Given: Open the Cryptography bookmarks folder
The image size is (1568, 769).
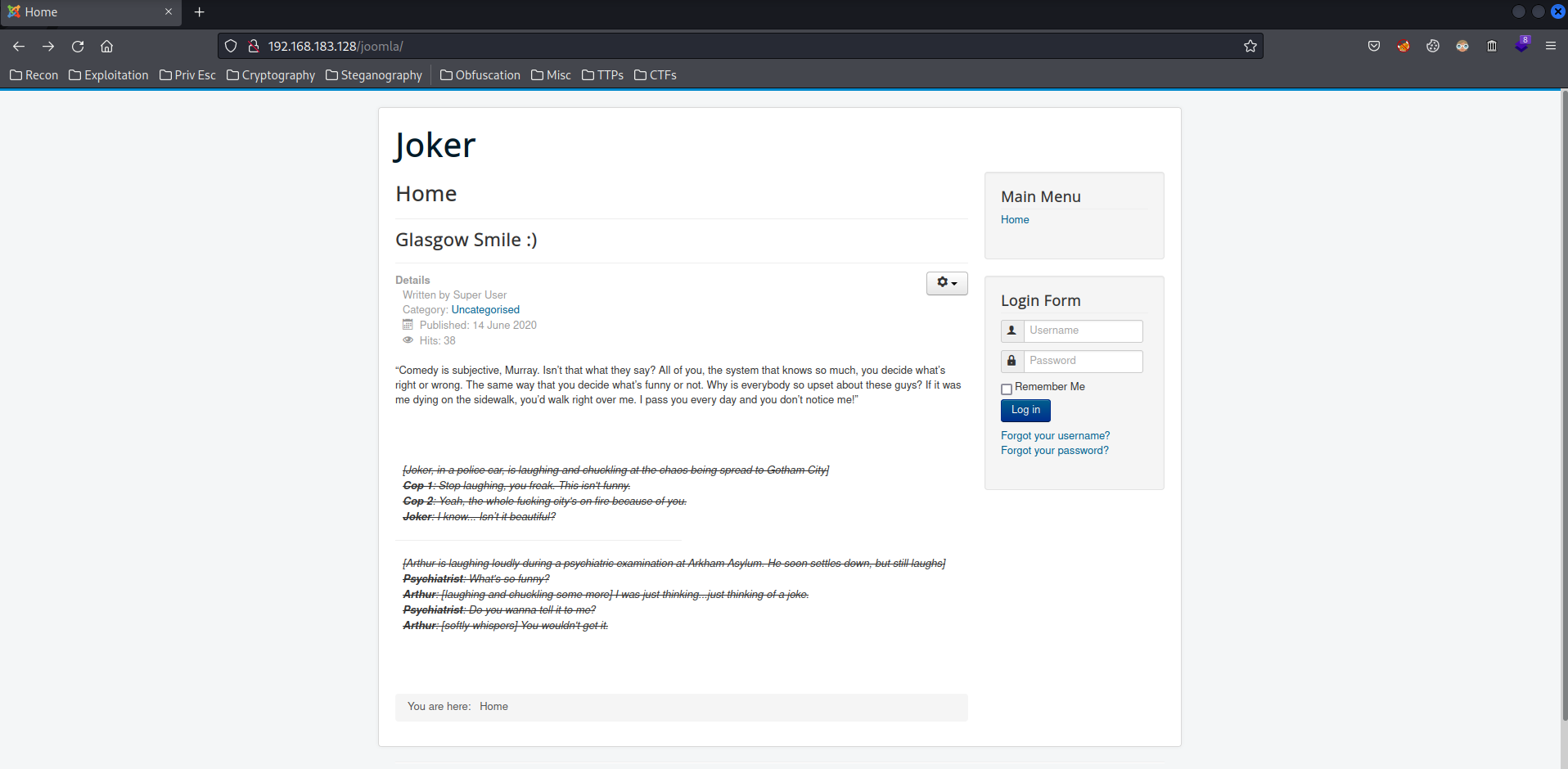Looking at the screenshot, I should [271, 75].
